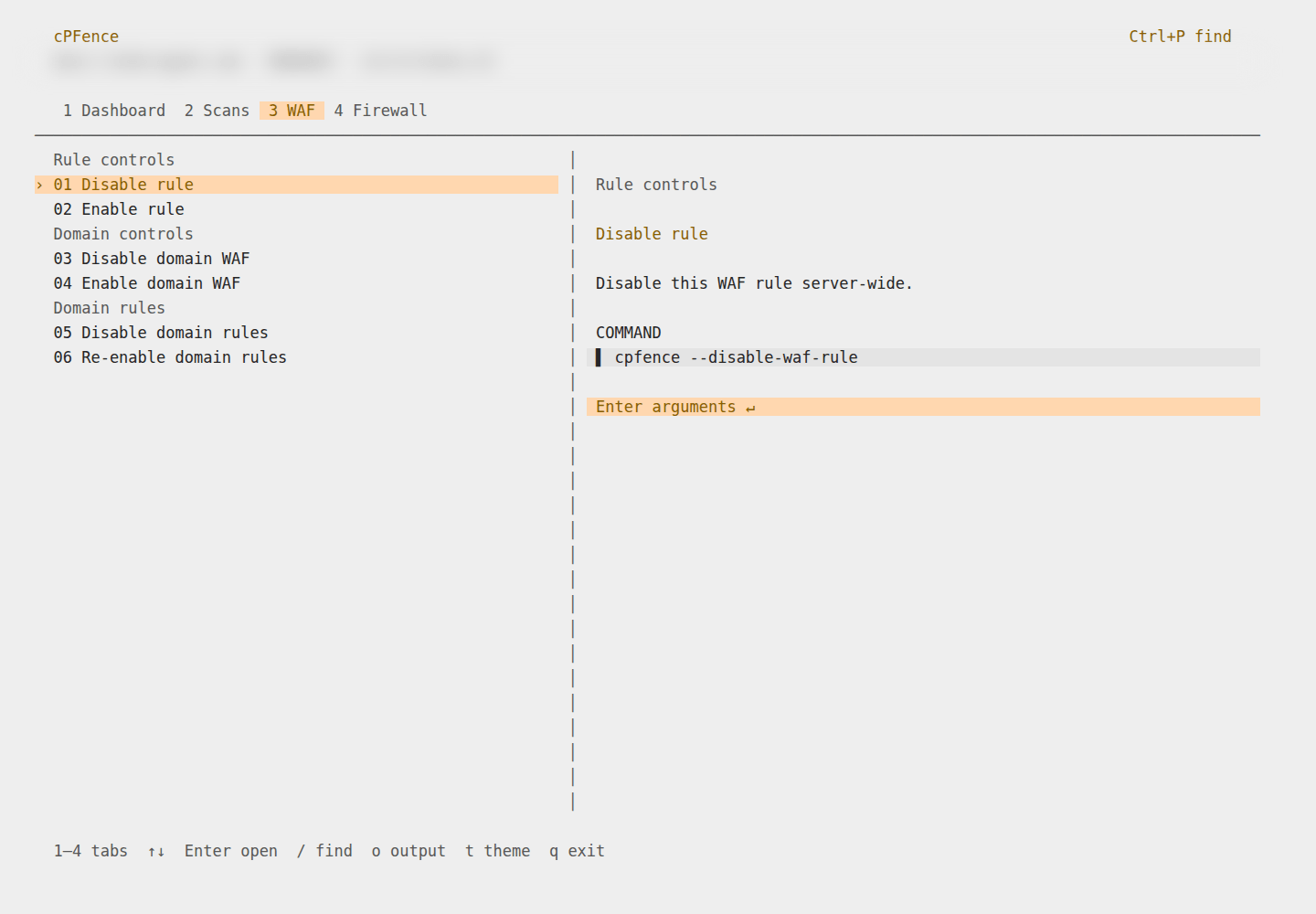Go to the Firewall tab
The width and height of the screenshot is (1316, 914).
click(380, 111)
